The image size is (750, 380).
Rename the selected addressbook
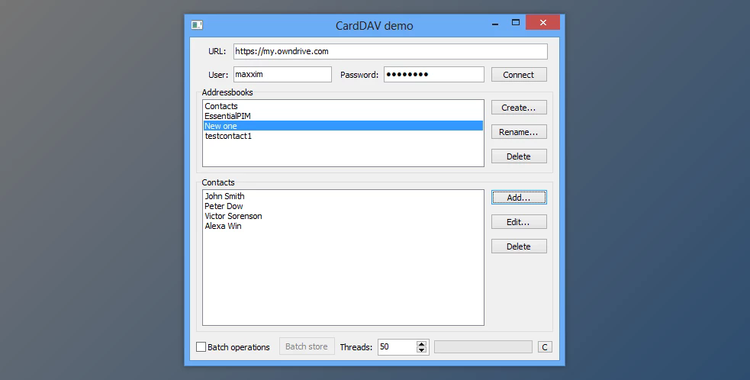518,132
